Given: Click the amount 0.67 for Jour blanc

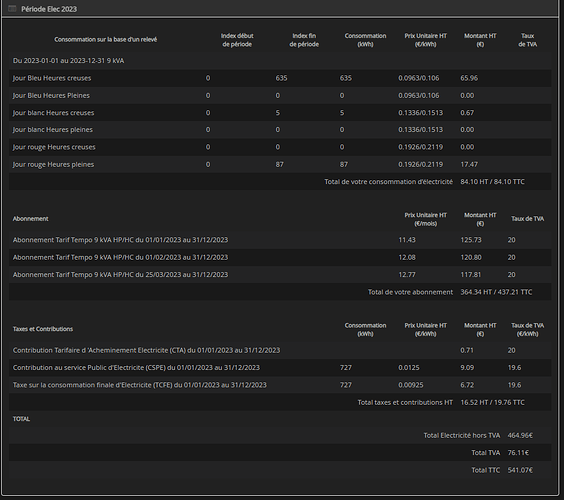Looking at the screenshot, I should click(x=467, y=113).
